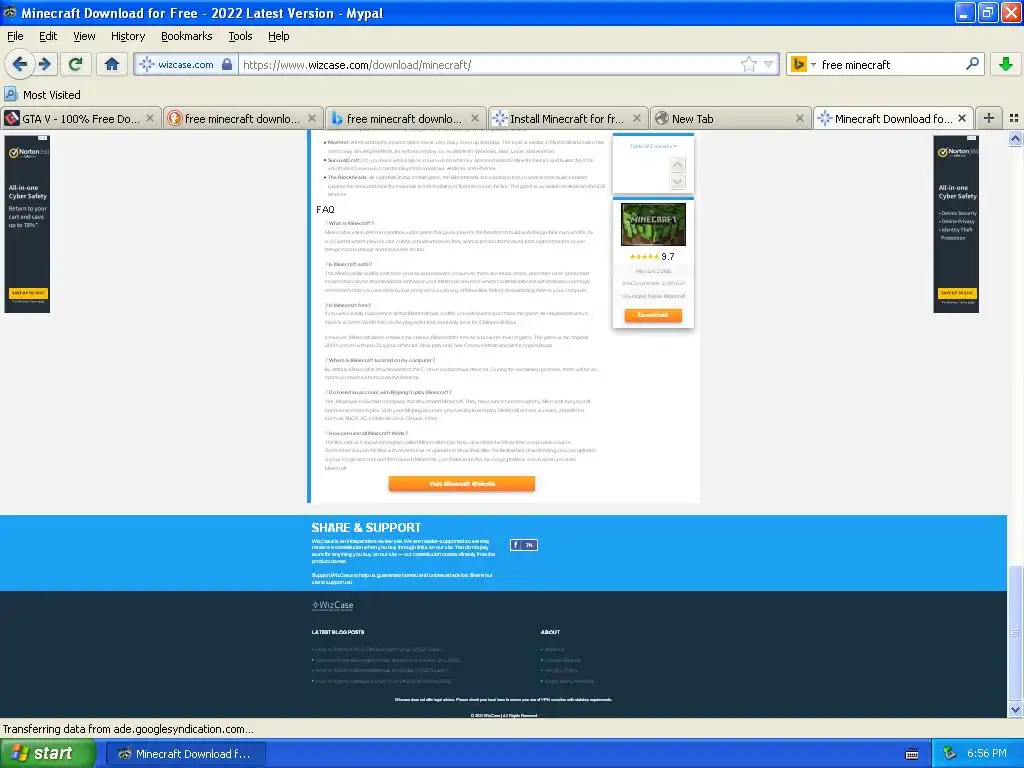Click the WizCase footer logo
1024x768 pixels.
tap(332, 605)
